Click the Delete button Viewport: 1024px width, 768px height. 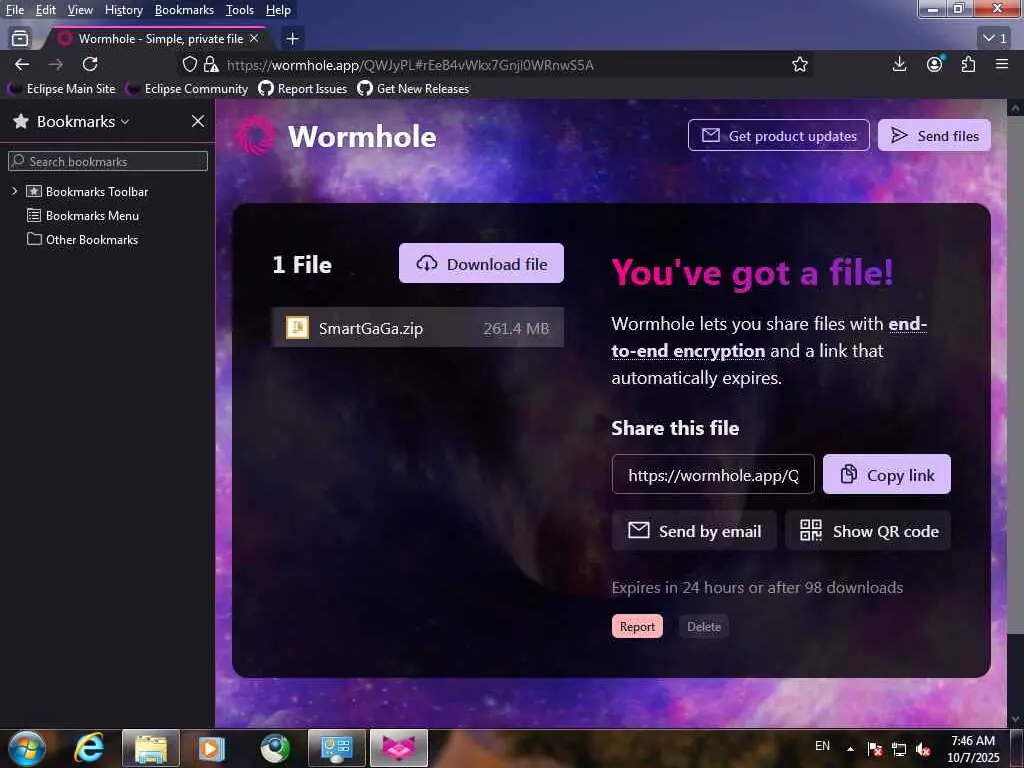tap(704, 626)
